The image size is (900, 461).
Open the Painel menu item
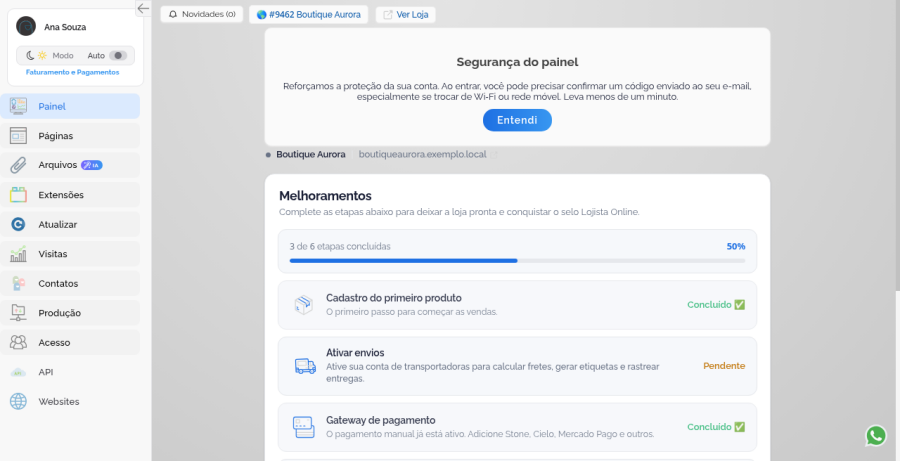[x=70, y=106]
